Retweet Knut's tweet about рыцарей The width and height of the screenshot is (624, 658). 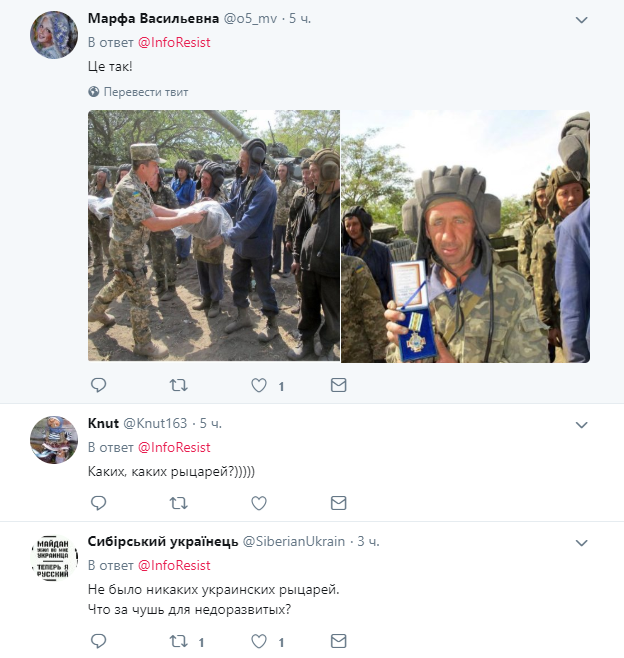click(x=178, y=503)
